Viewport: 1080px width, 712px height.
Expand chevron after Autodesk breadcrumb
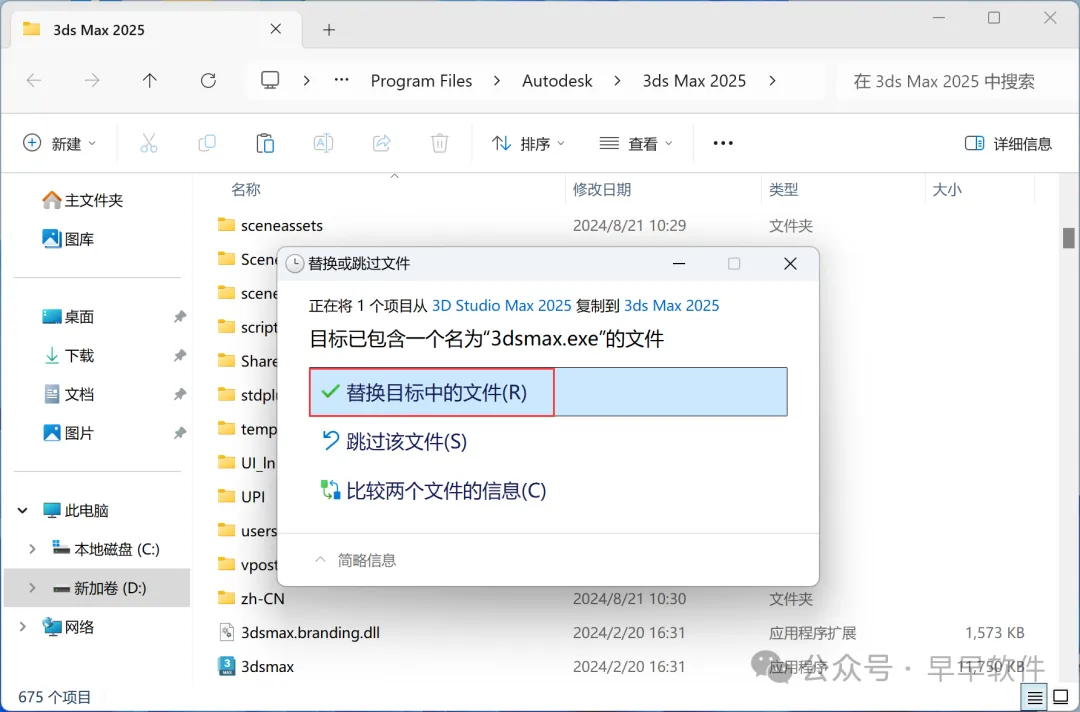tap(618, 81)
